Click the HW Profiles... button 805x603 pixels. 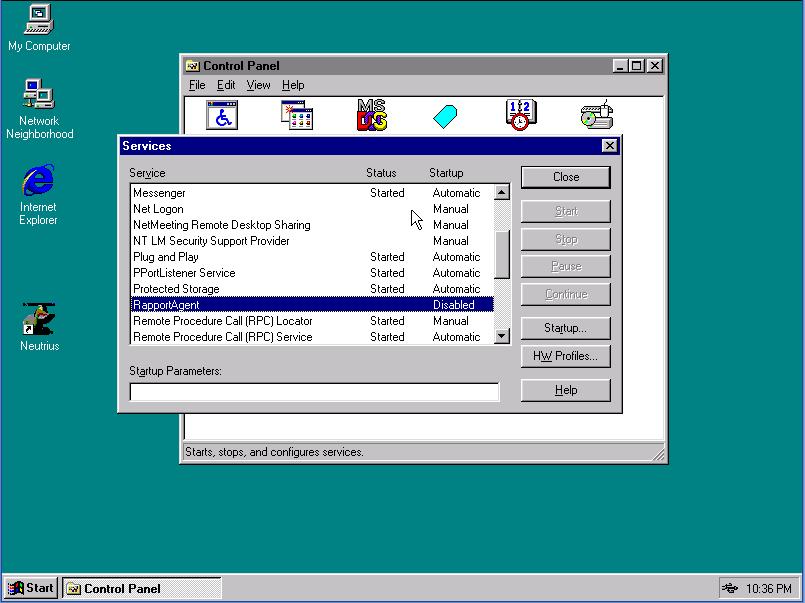pos(566,356)
